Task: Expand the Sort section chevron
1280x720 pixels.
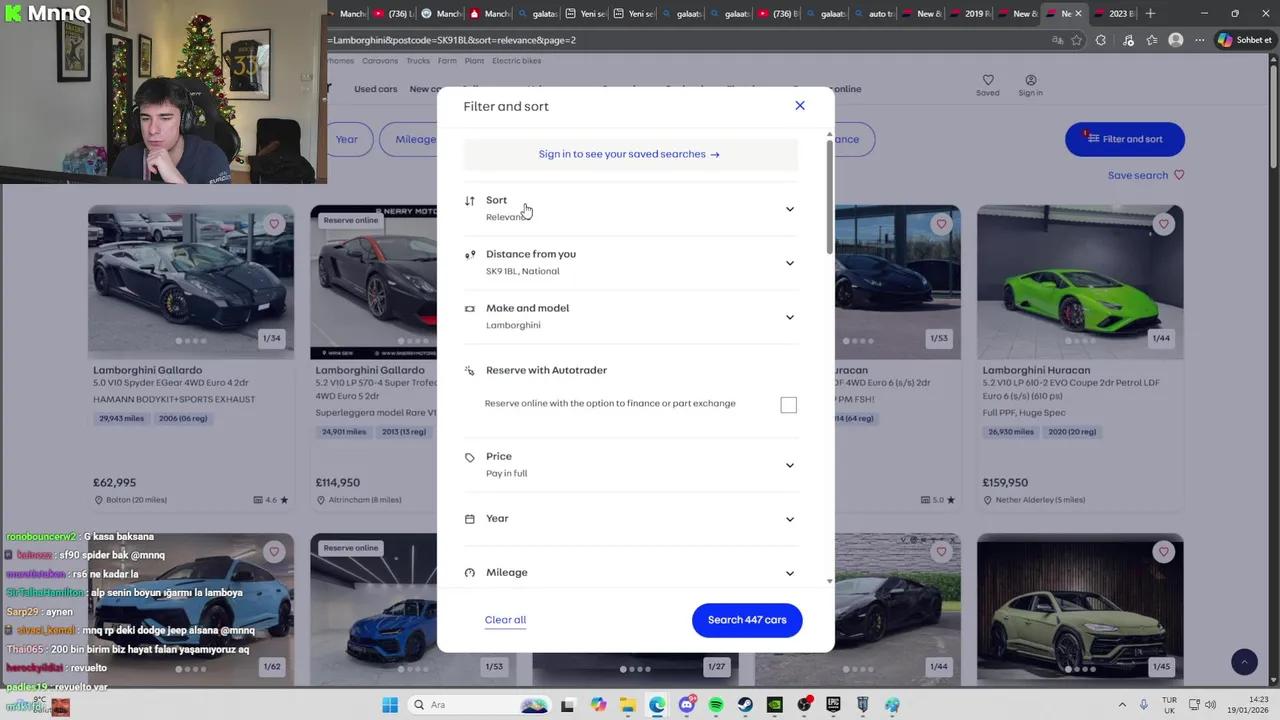Action: click(x=790, y=209)
